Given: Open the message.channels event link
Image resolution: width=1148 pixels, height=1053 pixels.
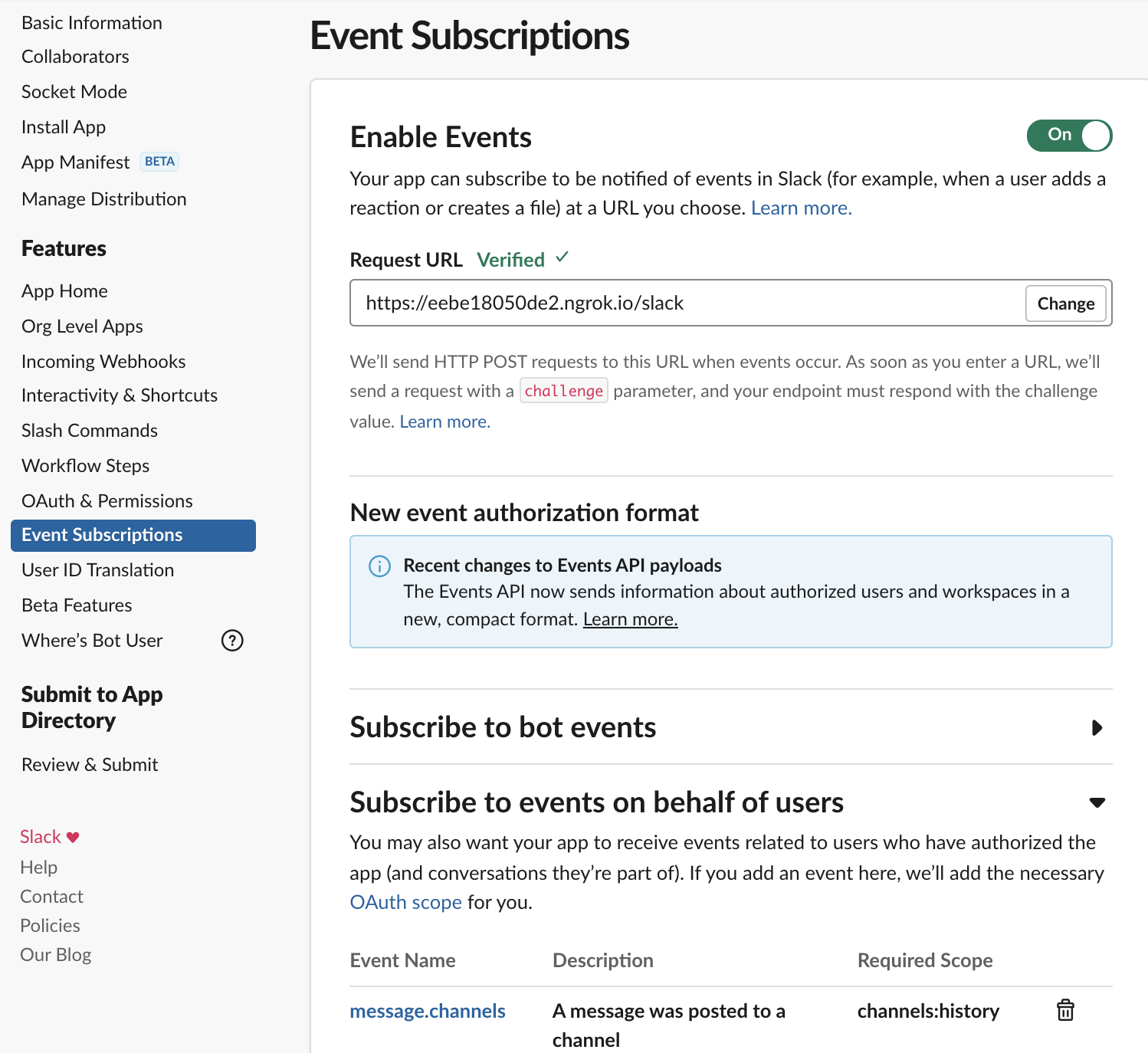Looking at the screenshot, I should point(428,1012).
